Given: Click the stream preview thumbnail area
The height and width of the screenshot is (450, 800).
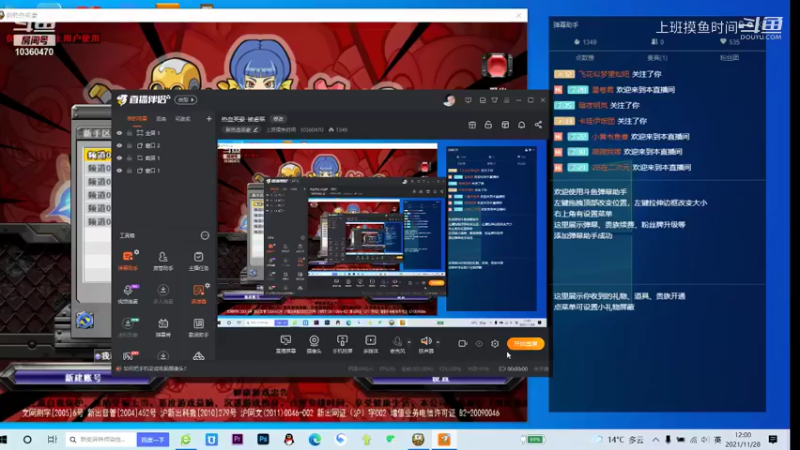Looking at the screenshot, I should click(x=382, y=234).
